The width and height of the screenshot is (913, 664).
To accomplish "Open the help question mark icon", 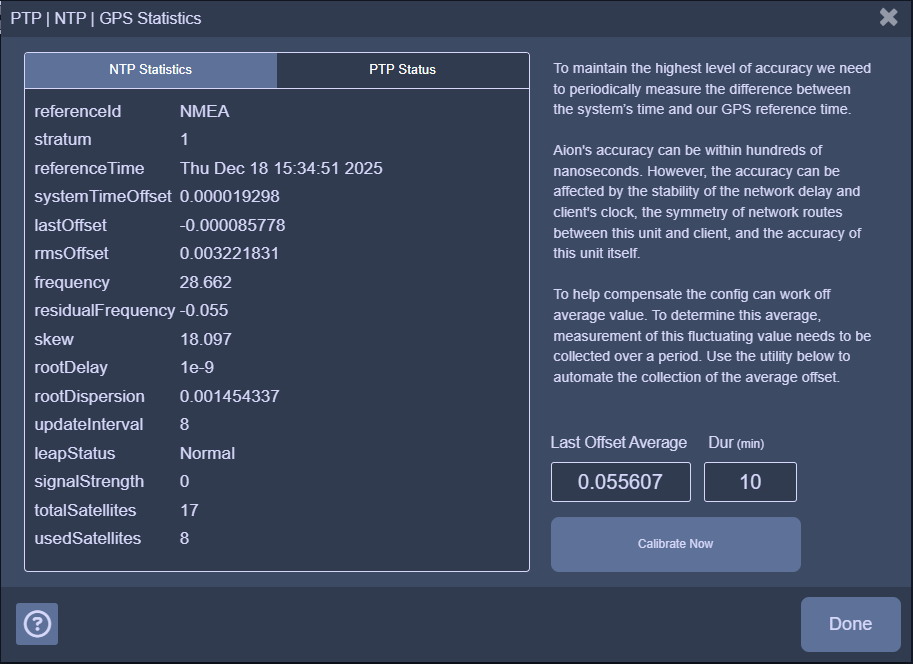I will [37, 624].
